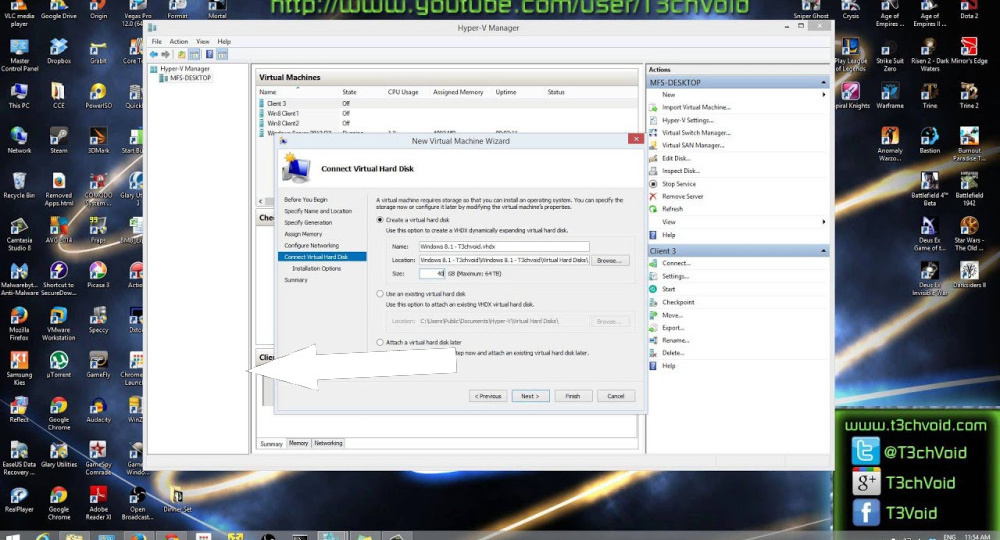
Task: Select Create a virtual hard disk option
Action: (380, 219)
